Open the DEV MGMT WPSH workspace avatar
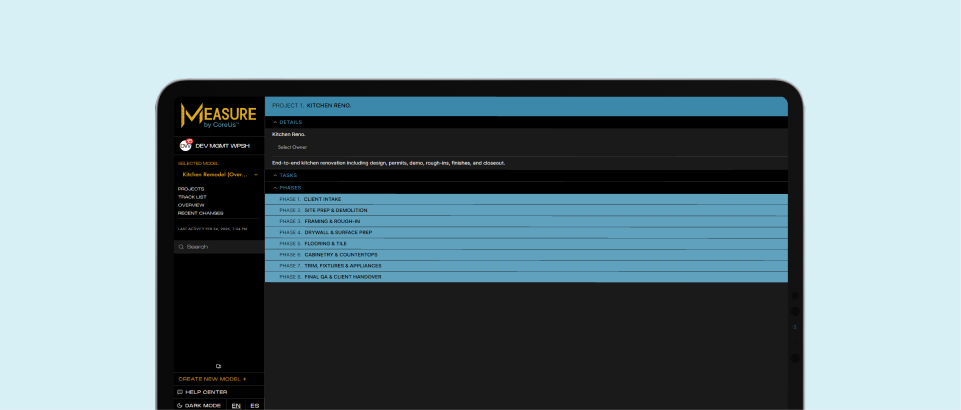The height and width of the screenshot is (410, 961). [x=185, y=145]
